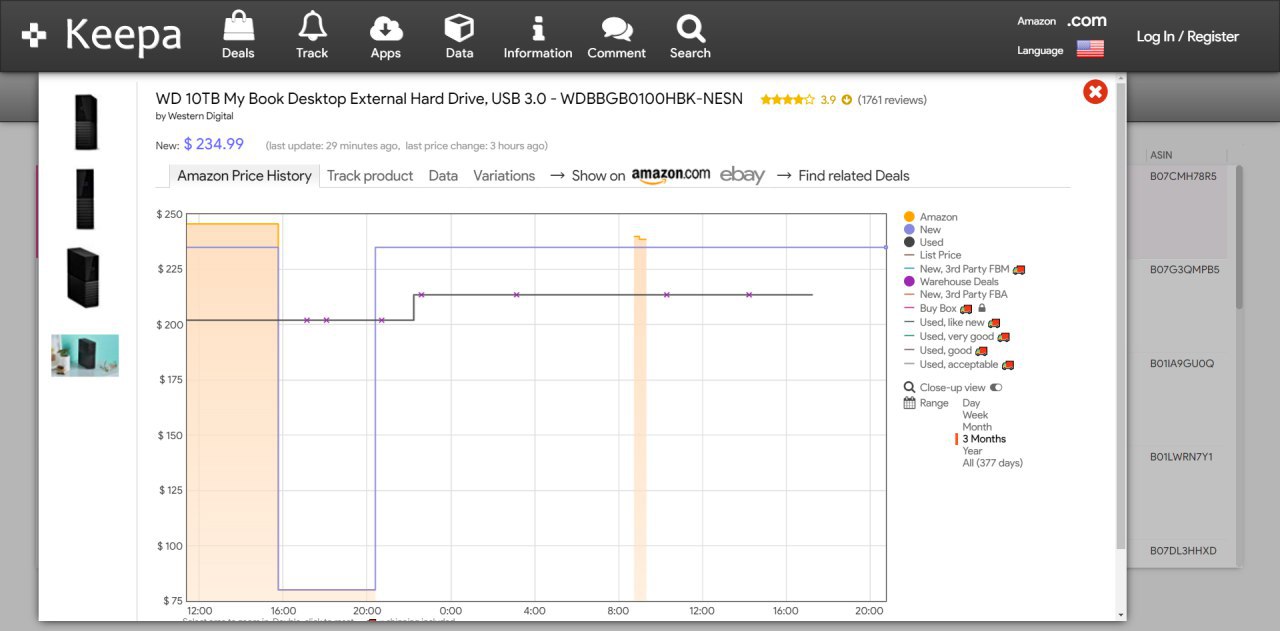The width and height of the screenshot is (1280, 631).
Task: Click truck icon next to Used, acceptable
Action: click(1008, 365)
